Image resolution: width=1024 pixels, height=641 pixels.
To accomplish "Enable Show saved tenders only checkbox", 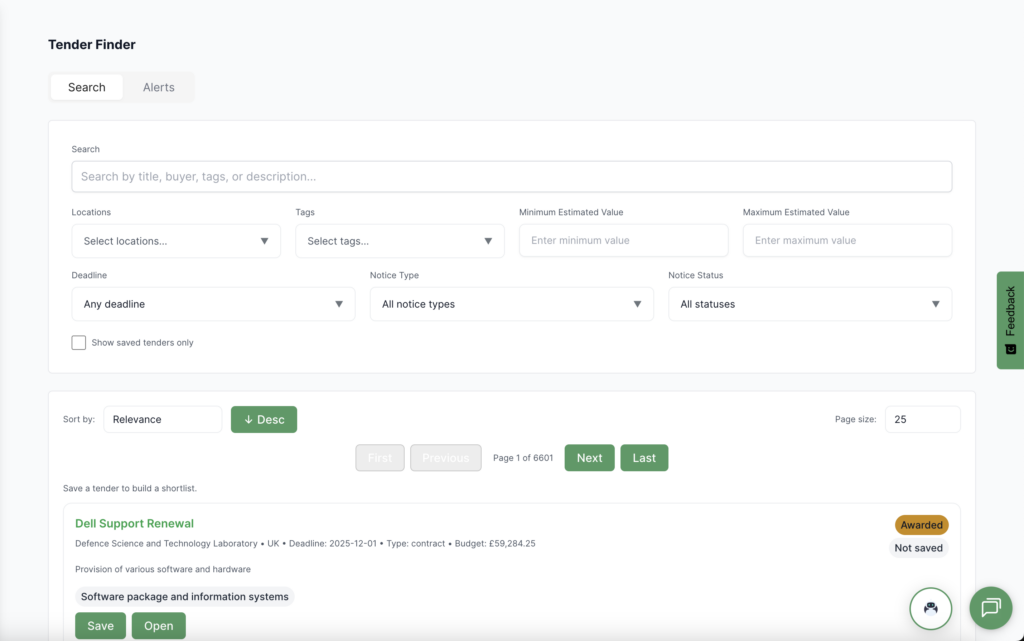I will [79, 343].
